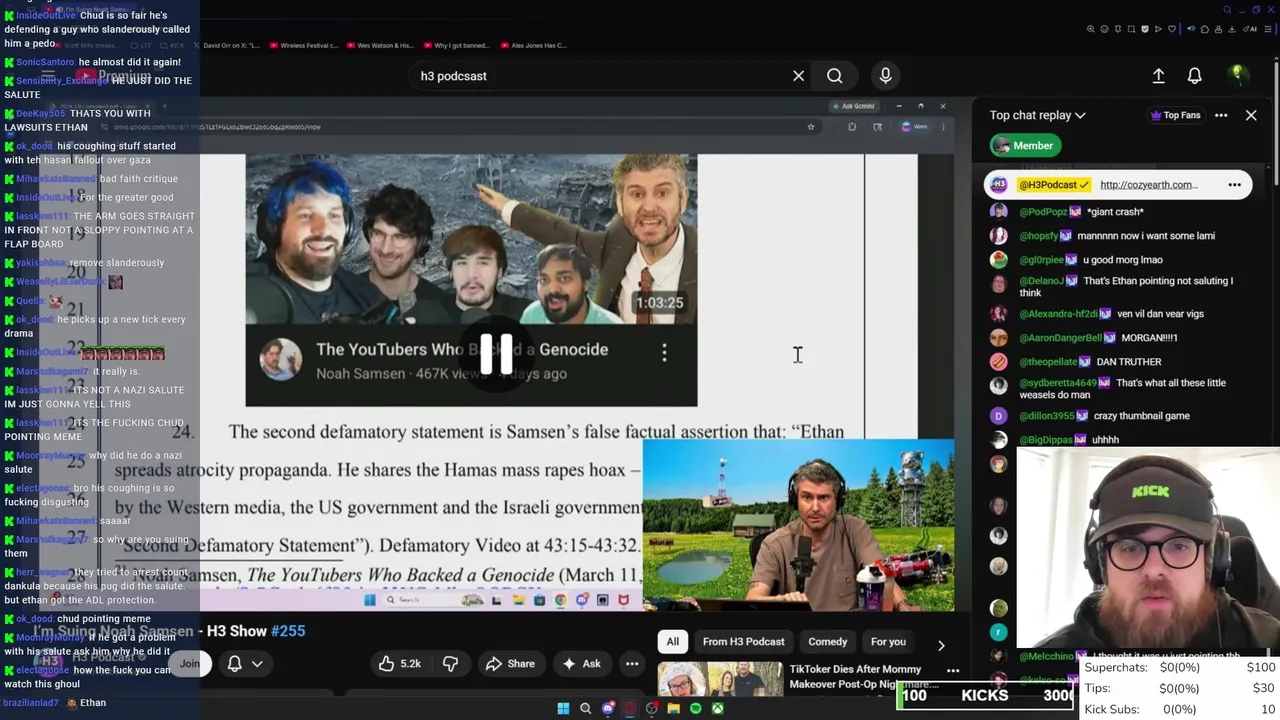Open the Top Fans leaderboard

point(1175,115)
